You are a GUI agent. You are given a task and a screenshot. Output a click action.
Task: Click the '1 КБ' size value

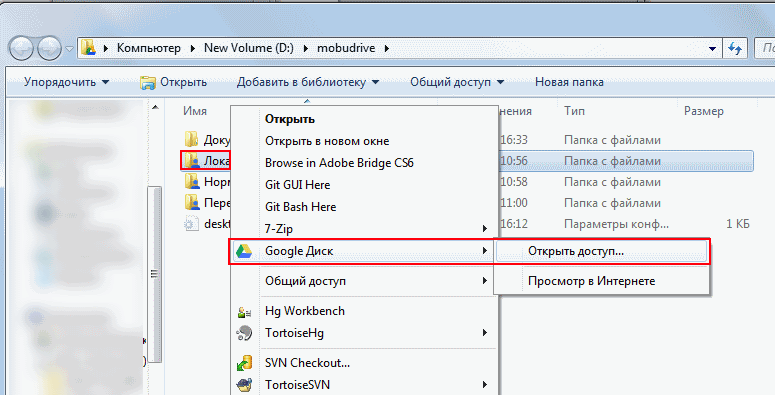click(x=737, y=224)
